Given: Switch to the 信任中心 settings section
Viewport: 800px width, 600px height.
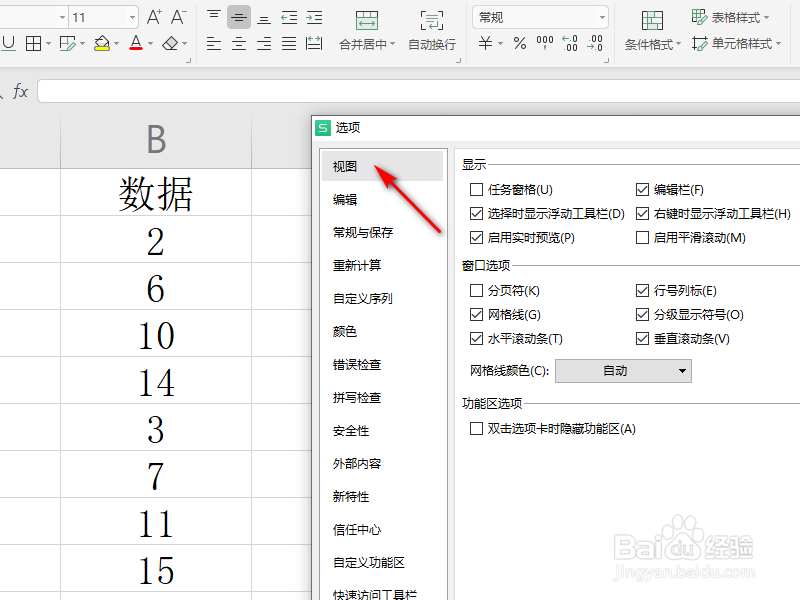Looking at the screenshot, I should click(356, 529).
